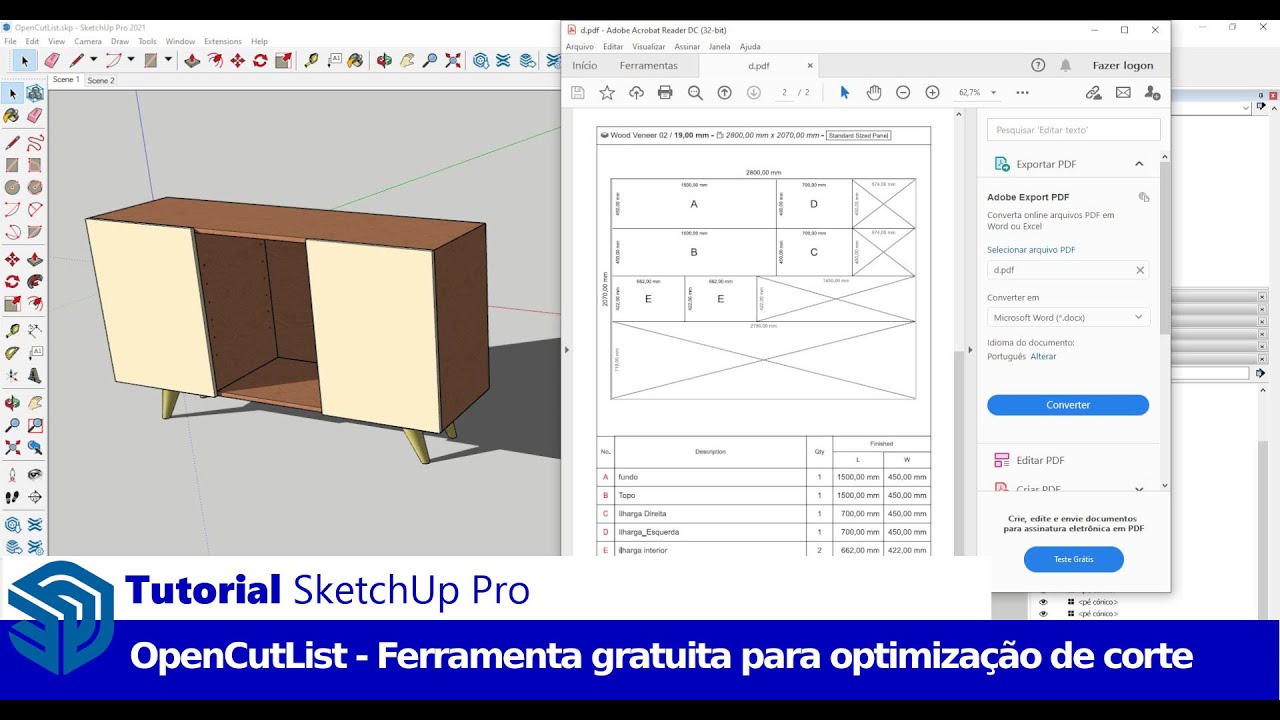Choose the Zoom magnifier in SketchUp's top toolbar
The height and width of the screenshot is (720, 1280).
(430, 61)
